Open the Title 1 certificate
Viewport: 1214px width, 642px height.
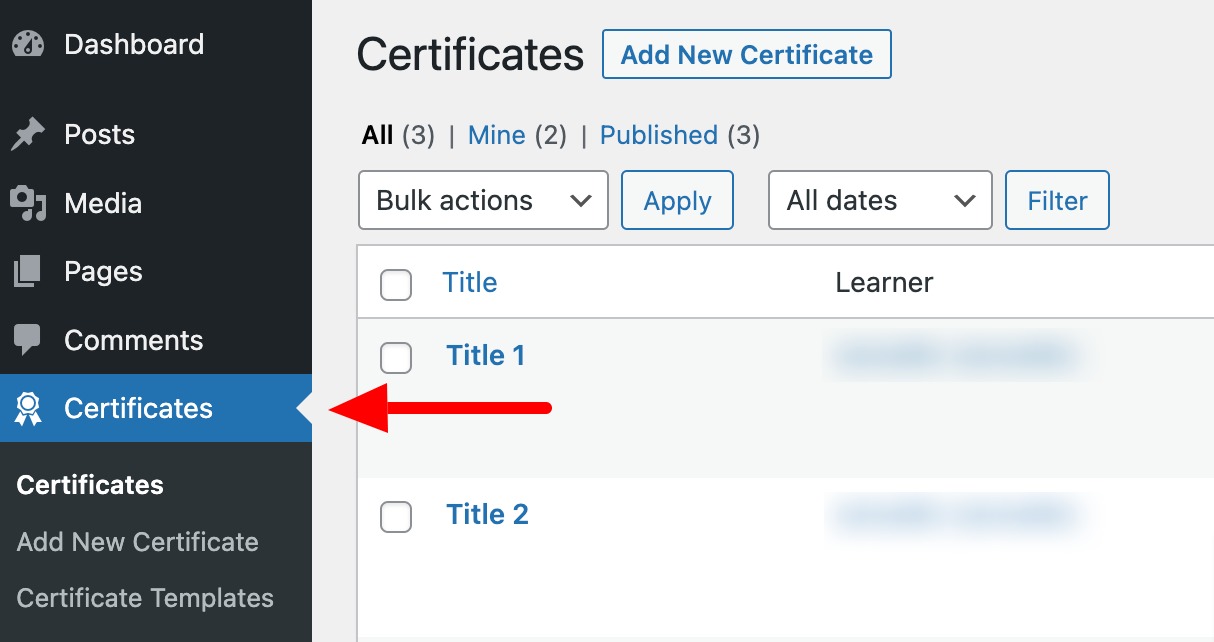[485, 355]
